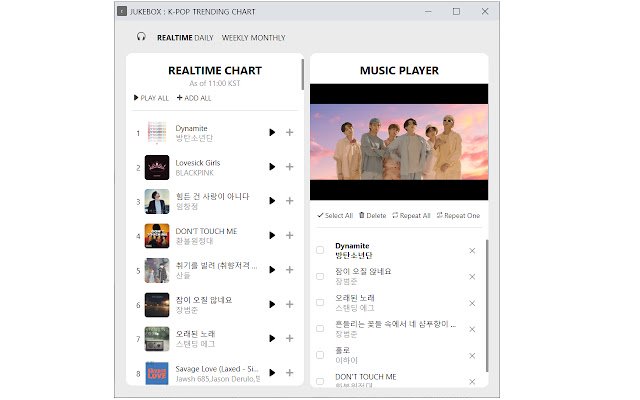Switch to the DAILY chart tab
640x400 pixels.
point(204,38)
